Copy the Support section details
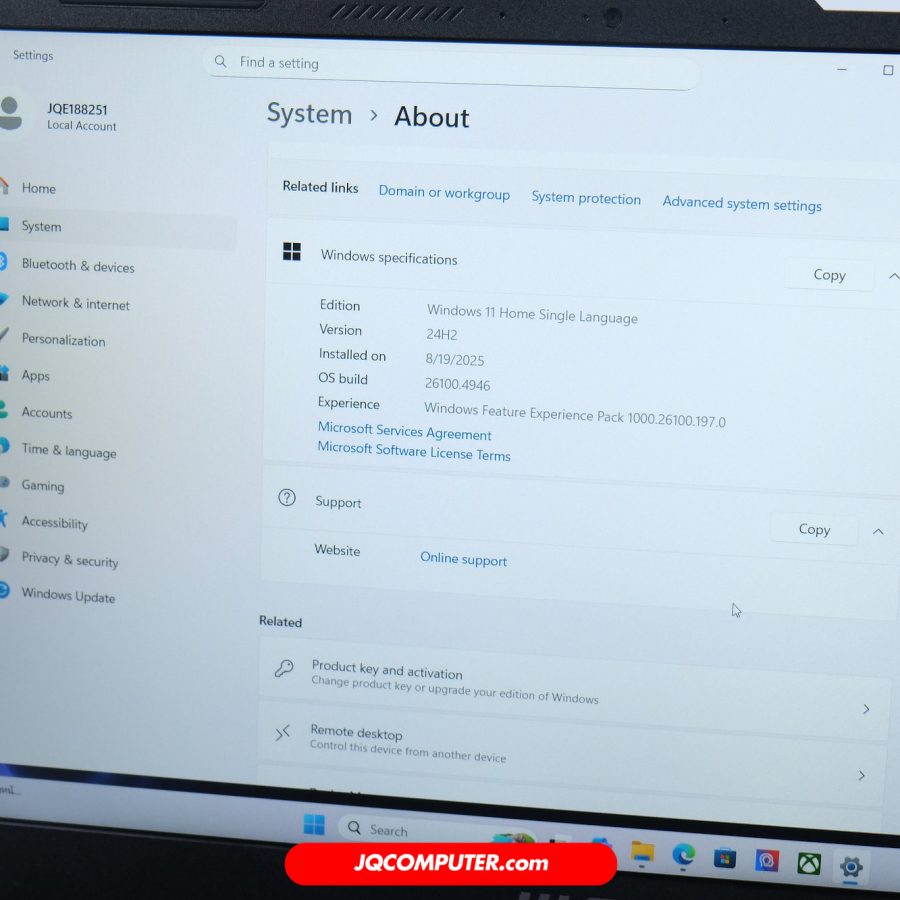900x900 pixels. (x=814, y=529)
